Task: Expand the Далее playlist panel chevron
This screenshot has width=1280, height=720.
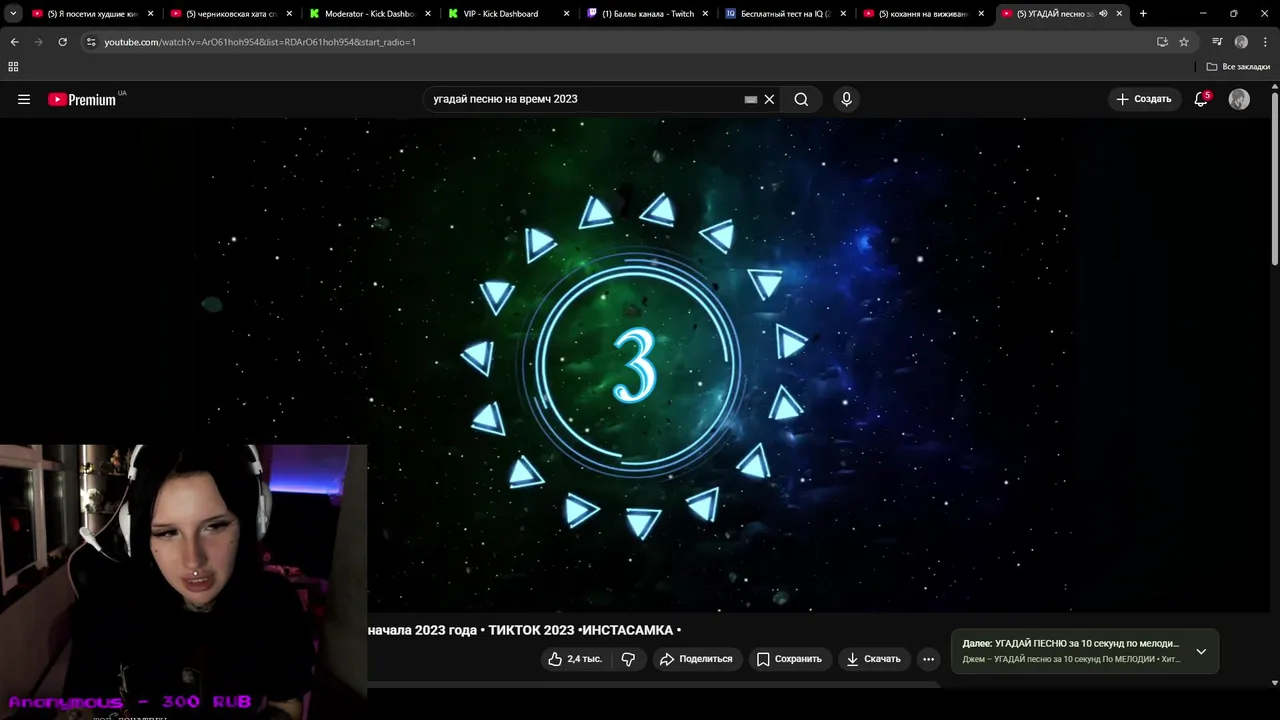Action: point(1201,651)
